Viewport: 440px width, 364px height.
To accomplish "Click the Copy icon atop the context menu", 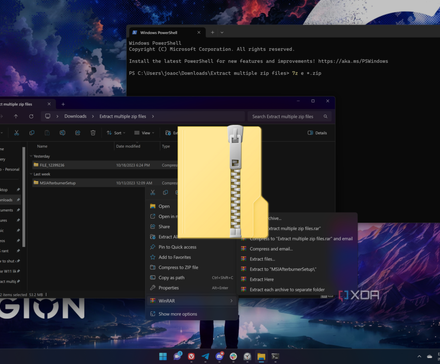I will (x=165, y=192).
